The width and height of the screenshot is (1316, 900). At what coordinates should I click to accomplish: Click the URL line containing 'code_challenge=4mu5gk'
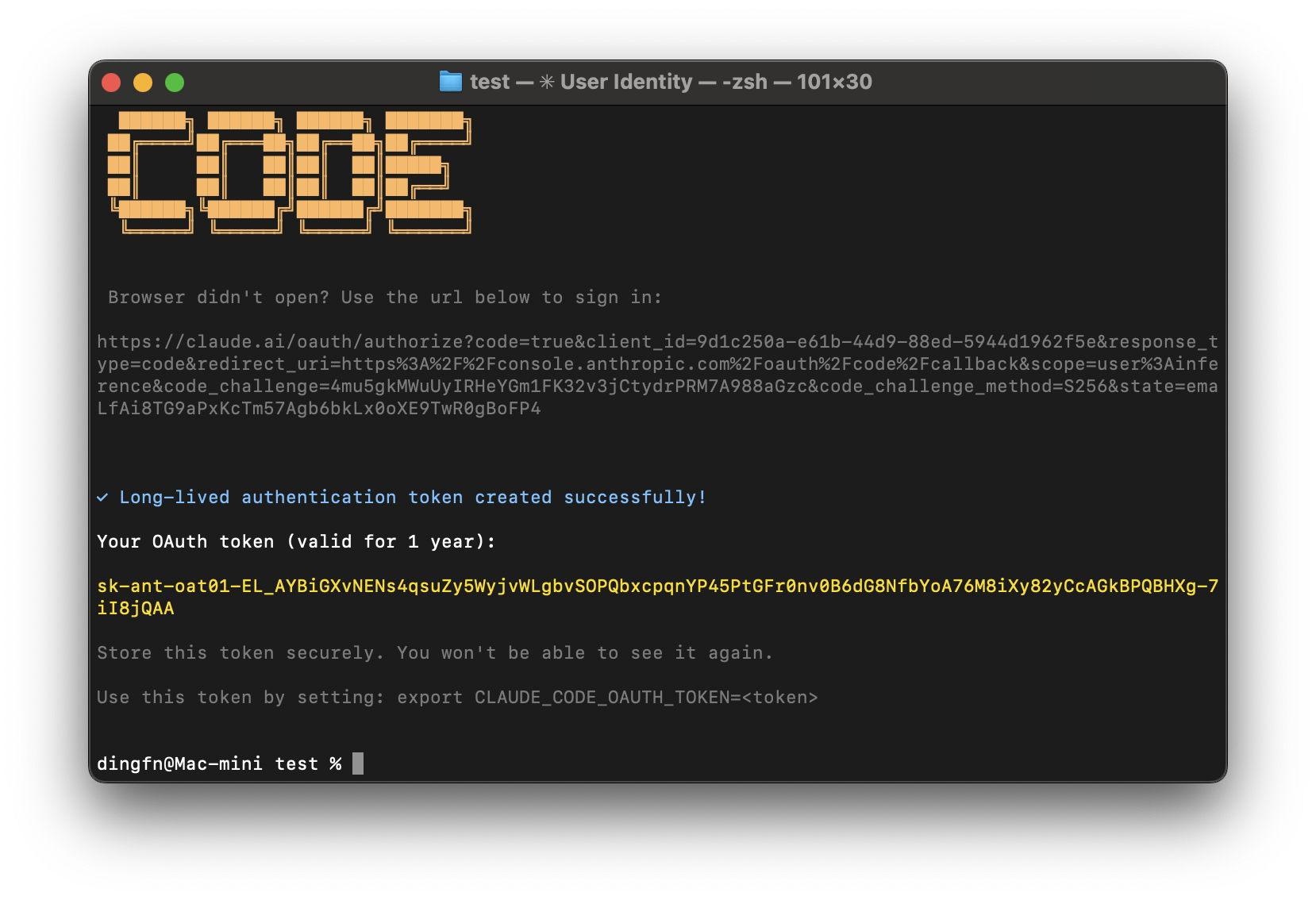[657, 387]
